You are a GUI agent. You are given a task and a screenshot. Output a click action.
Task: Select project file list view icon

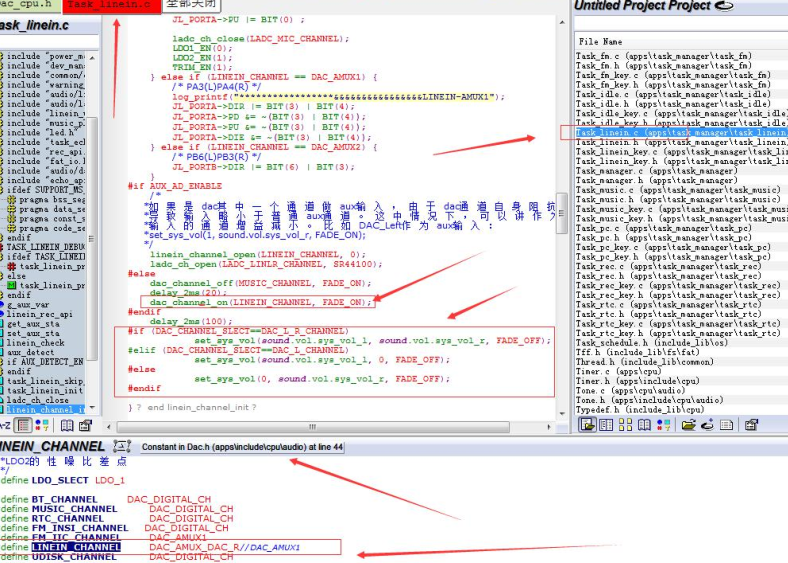click(586, 425)
